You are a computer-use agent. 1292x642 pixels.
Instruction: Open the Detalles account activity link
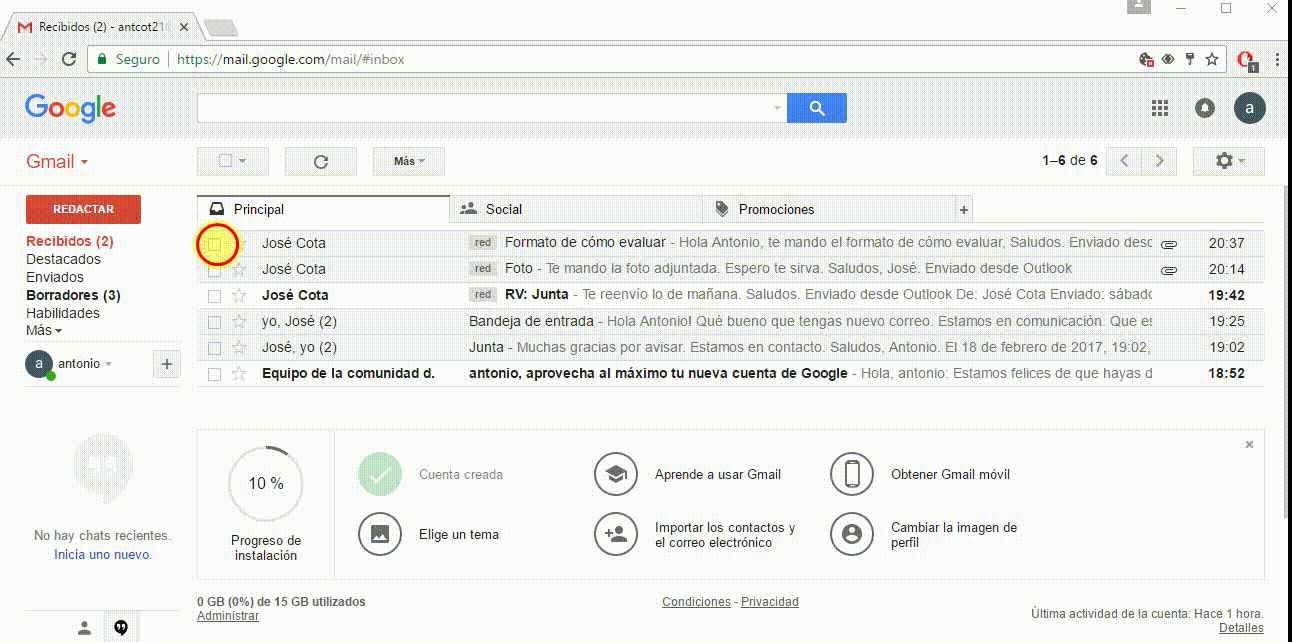(x=1241, y=628)
